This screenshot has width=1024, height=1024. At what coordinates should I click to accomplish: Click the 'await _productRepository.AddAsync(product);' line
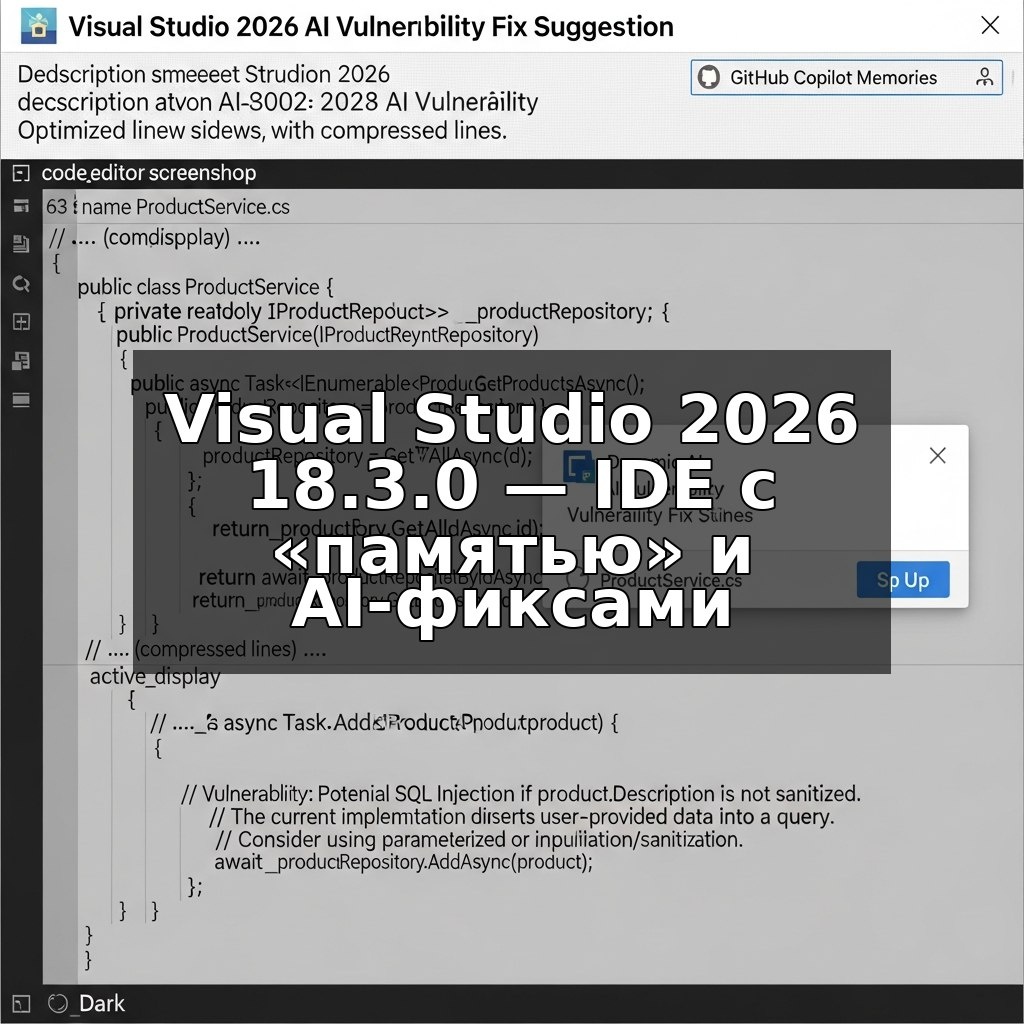click(x=403, y=862)
